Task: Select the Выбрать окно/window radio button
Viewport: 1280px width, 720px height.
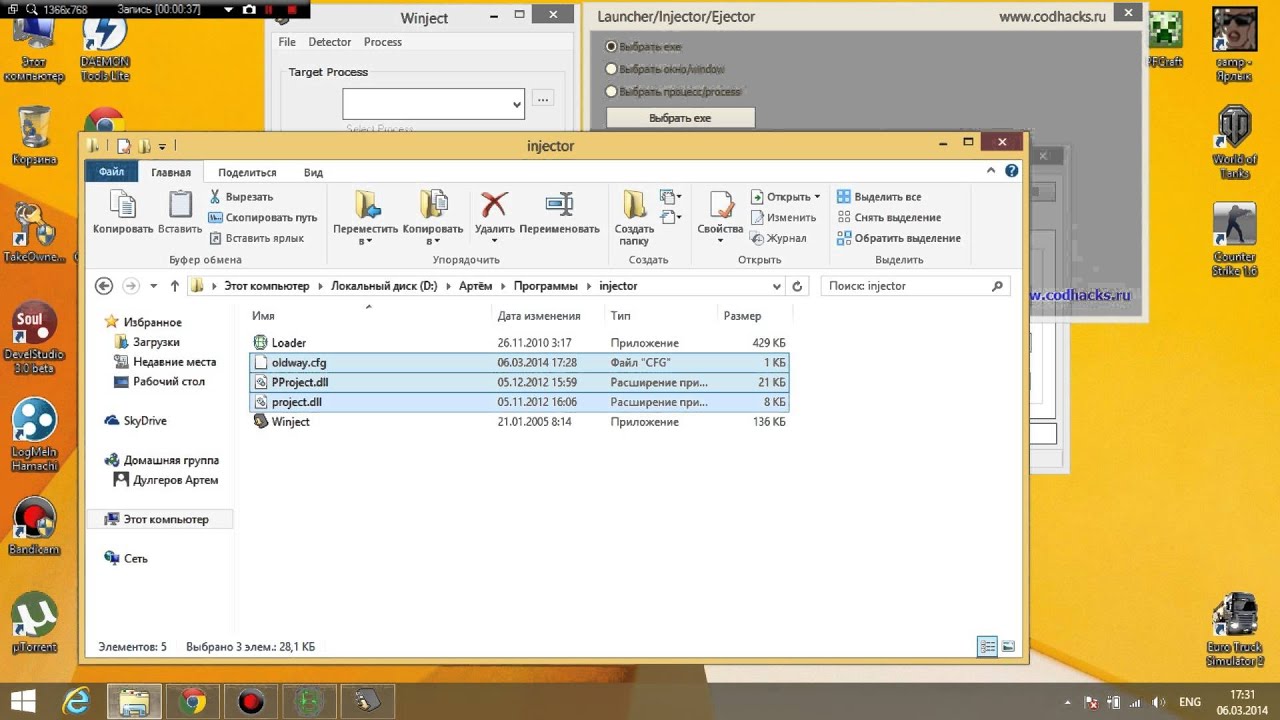Action: pos(612,69)
